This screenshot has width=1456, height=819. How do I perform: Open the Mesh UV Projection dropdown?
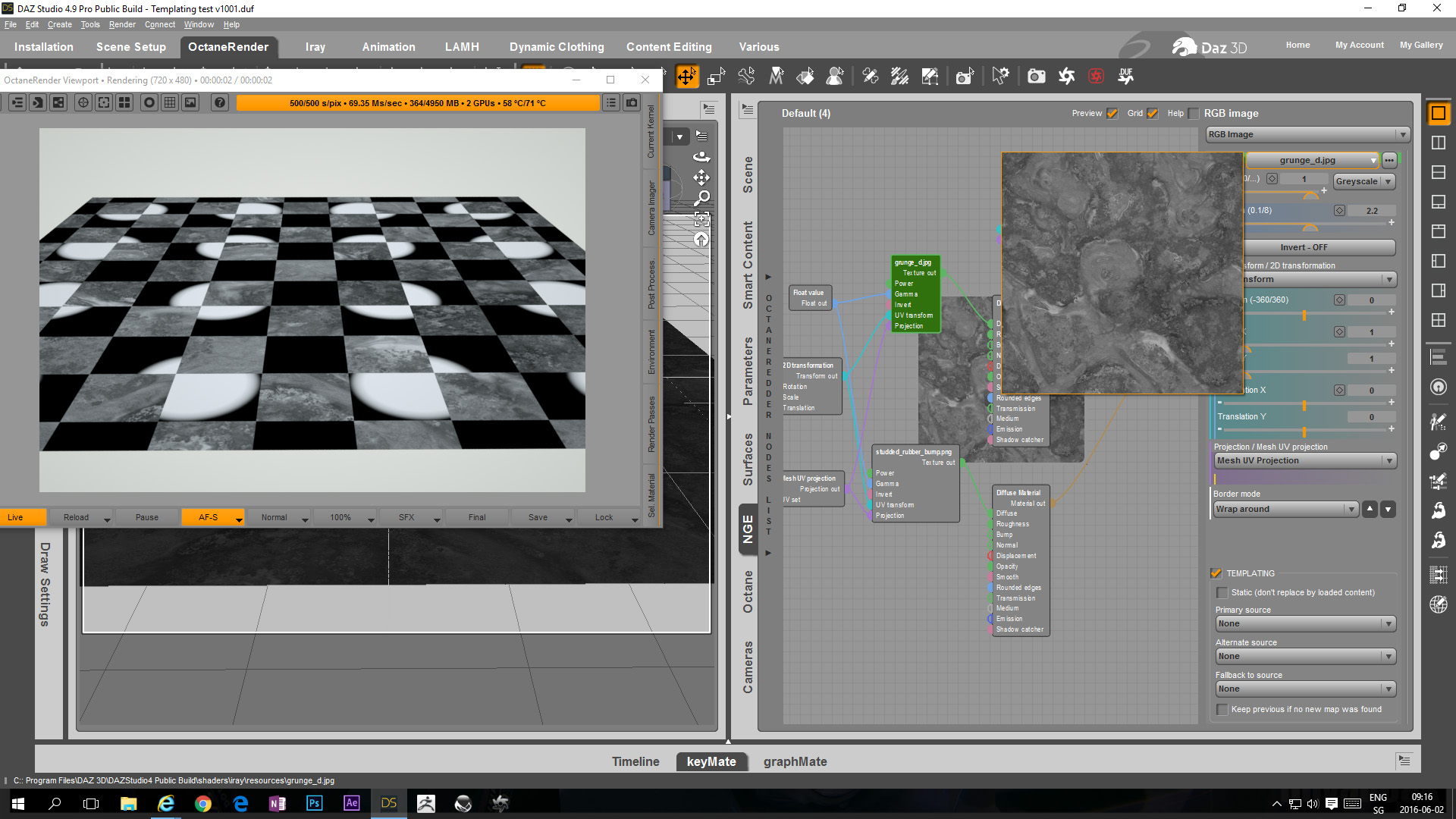[x=1304, y=460]
